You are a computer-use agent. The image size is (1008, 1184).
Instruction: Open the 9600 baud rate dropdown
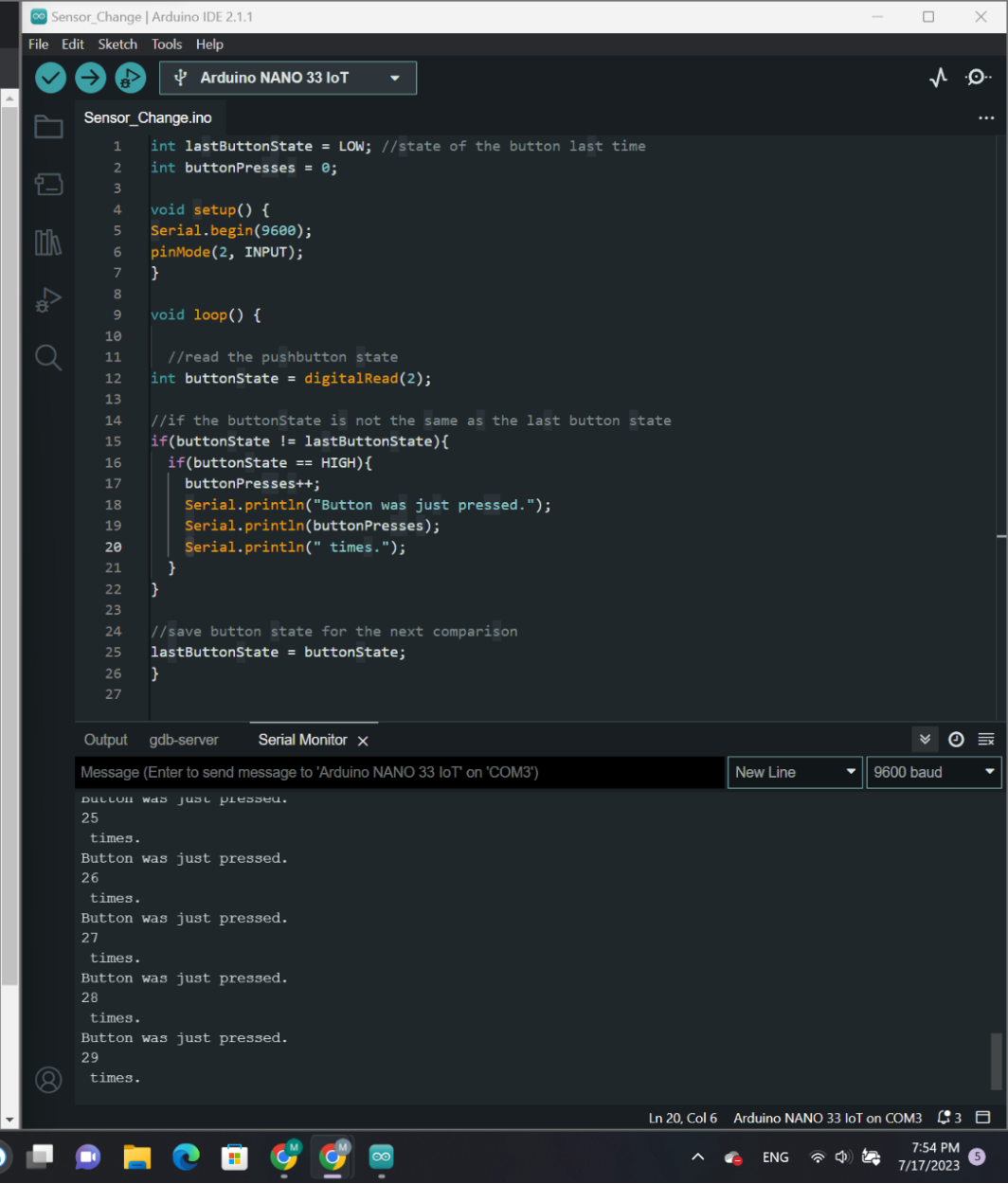(934, 772)
